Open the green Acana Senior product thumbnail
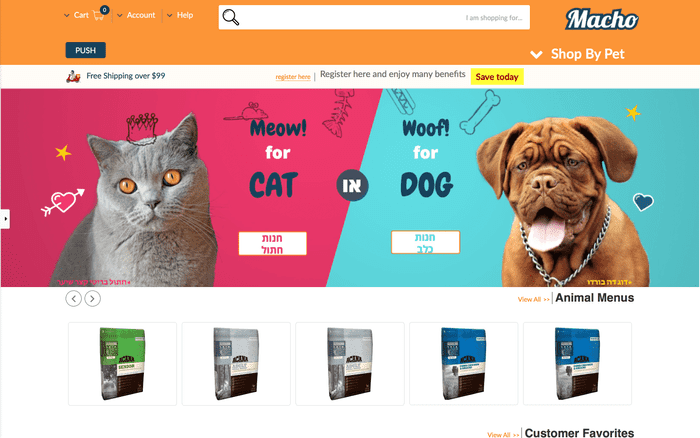This screenshot has height=438, width=700. [x=122, y=364]
